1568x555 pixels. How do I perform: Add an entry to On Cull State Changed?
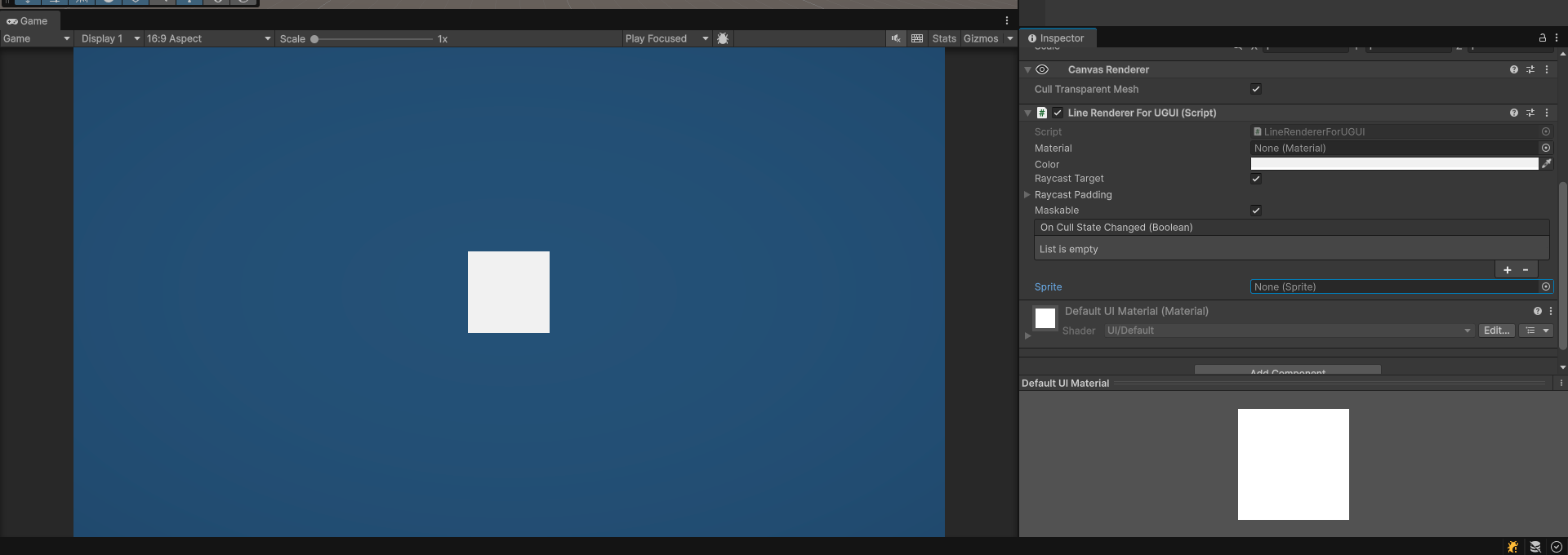tap(1508, 269)
